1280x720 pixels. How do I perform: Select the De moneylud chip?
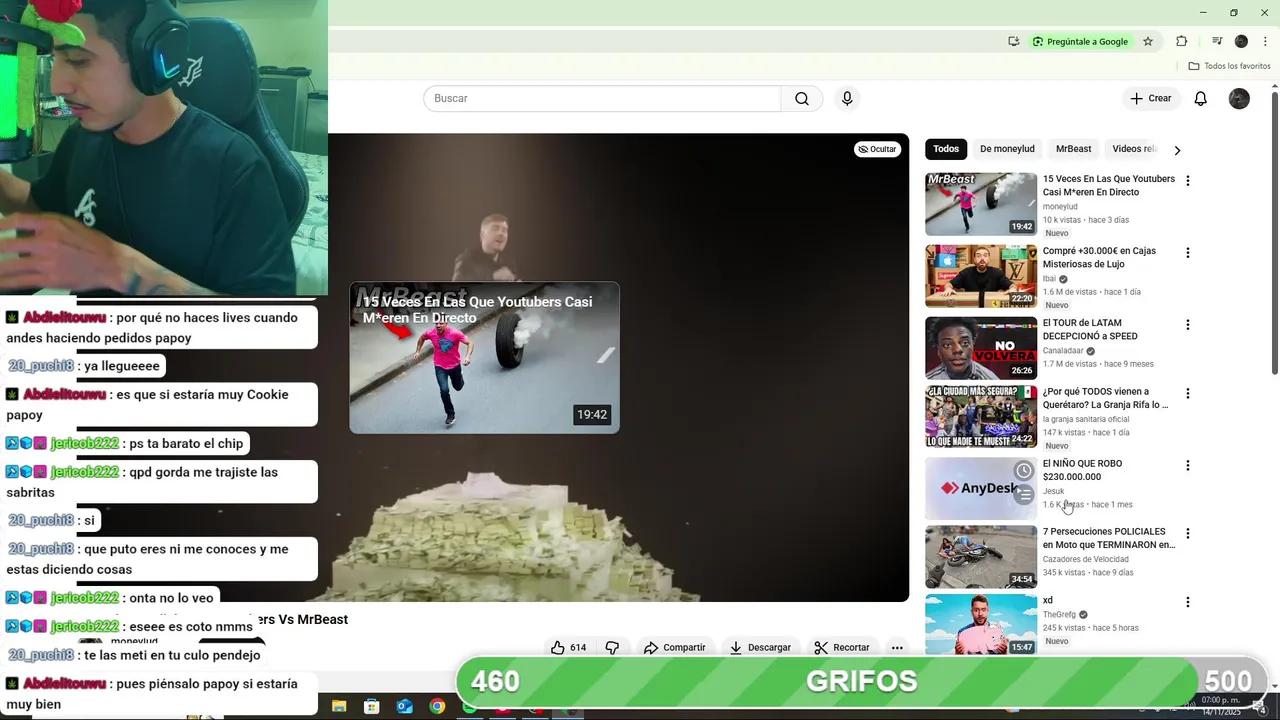point(1007,149)
